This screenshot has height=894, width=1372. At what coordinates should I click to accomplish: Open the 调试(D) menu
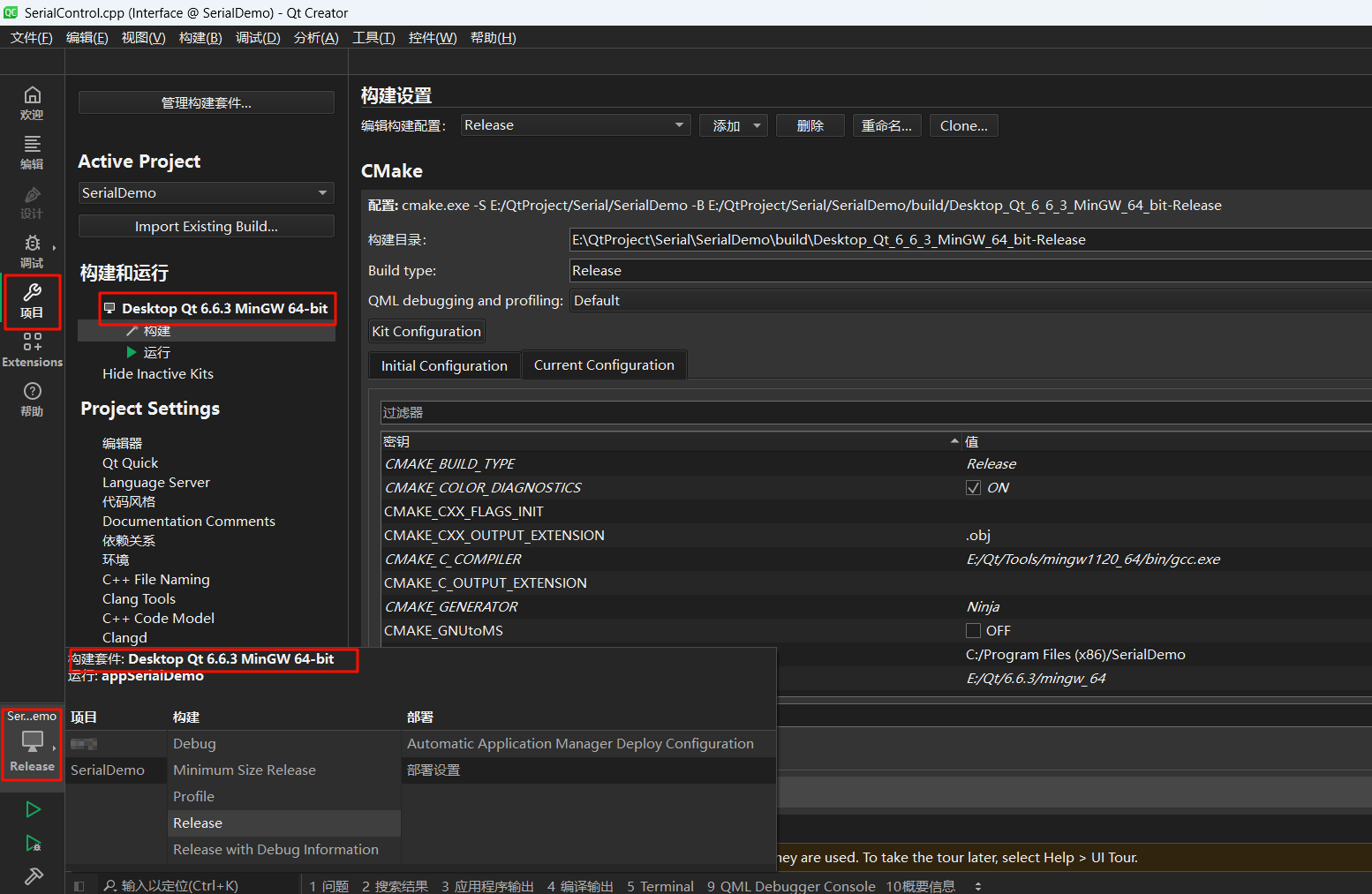click(x=258, y=38)
